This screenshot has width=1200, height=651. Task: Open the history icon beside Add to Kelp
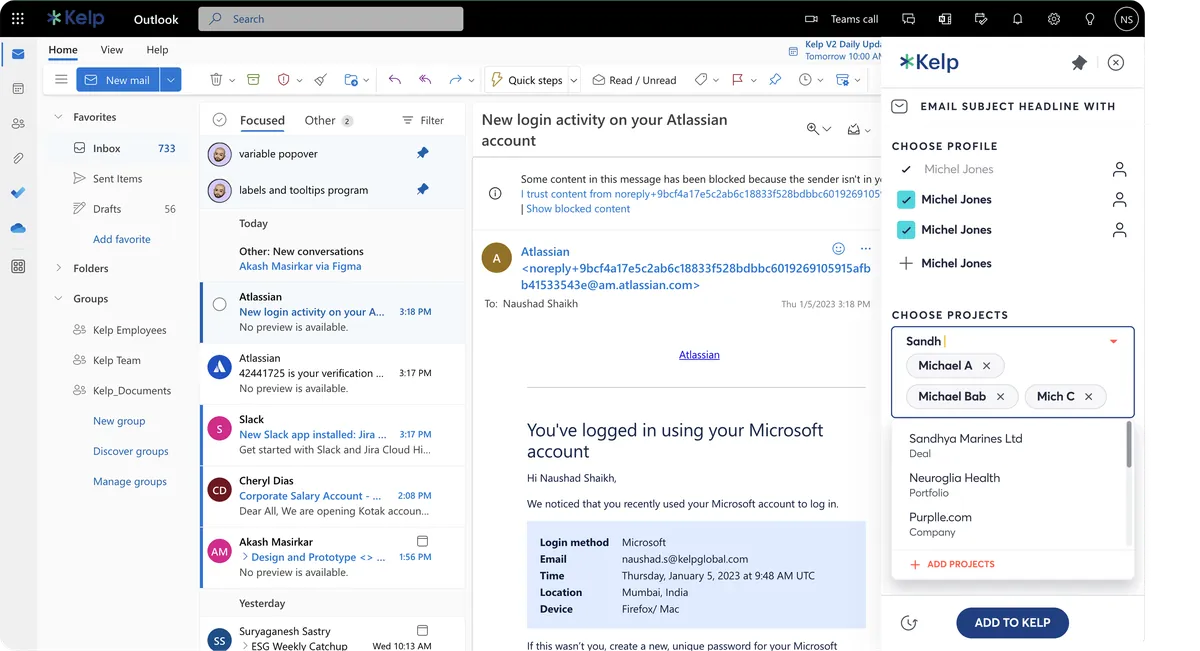[x=909, y=623]
